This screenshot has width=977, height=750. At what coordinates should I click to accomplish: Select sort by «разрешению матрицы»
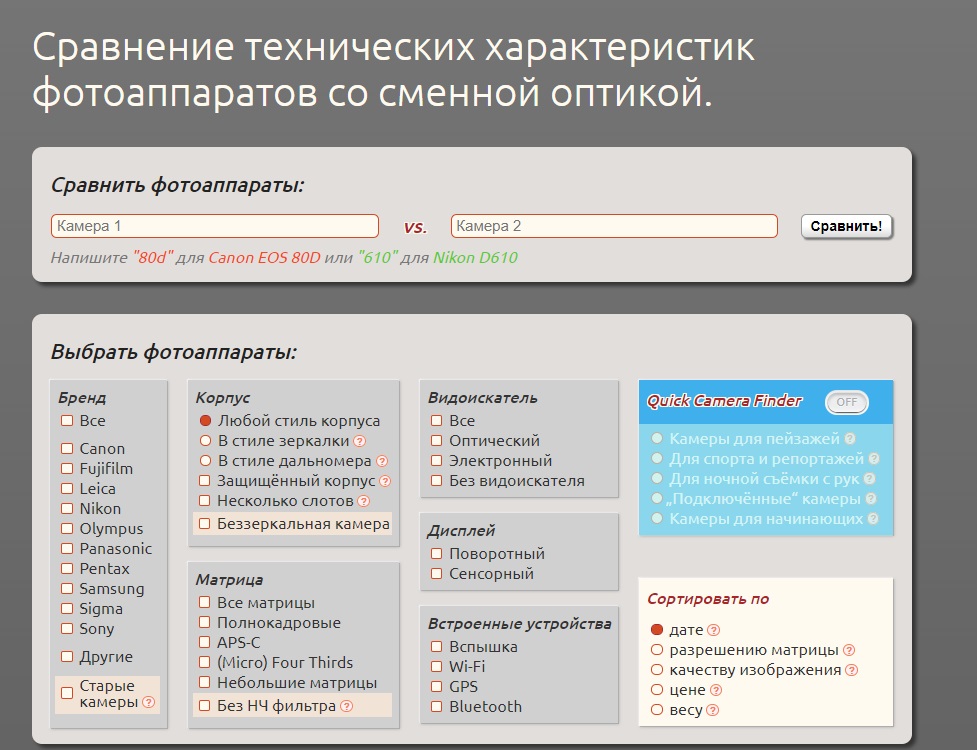[x=656, y=650]
